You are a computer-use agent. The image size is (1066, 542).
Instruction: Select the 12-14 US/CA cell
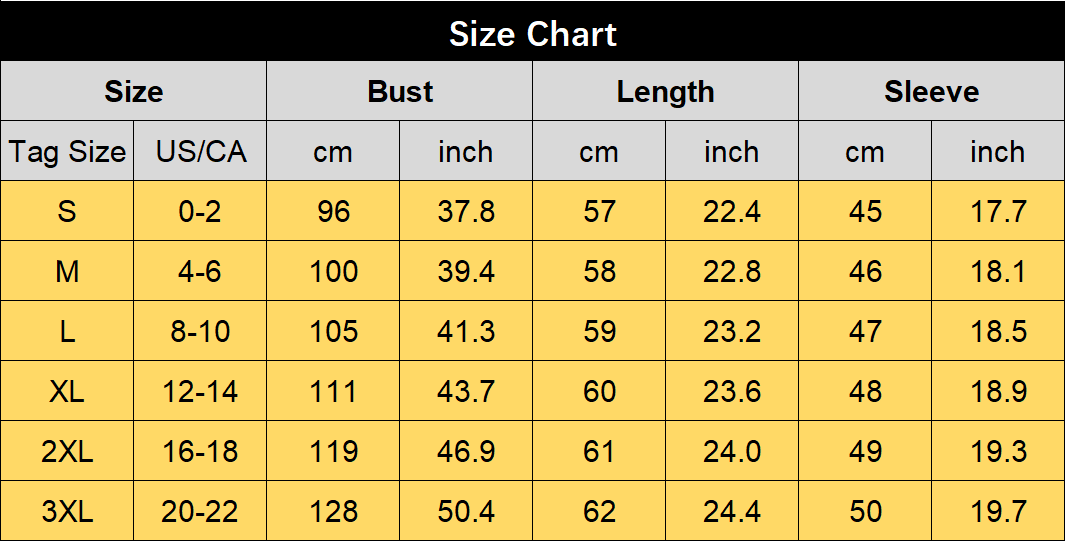(x=200, y=391)
